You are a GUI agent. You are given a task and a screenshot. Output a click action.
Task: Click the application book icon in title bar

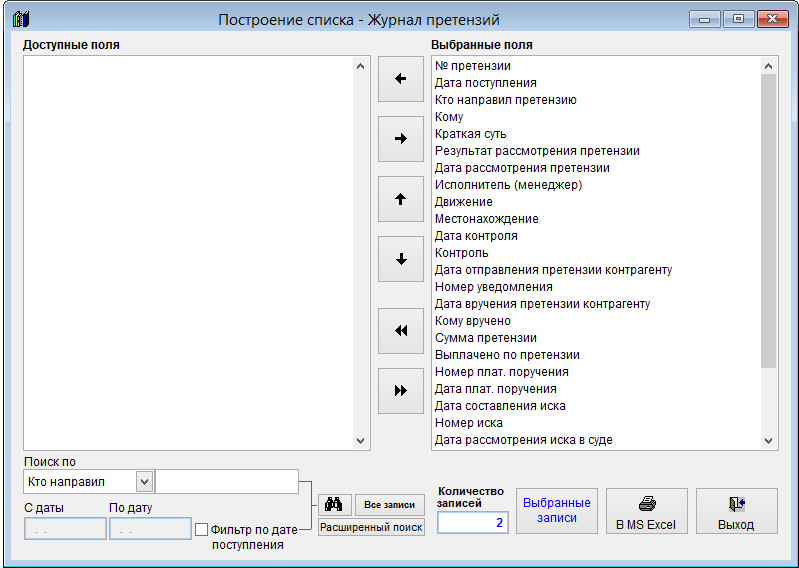tap(21, 19)
